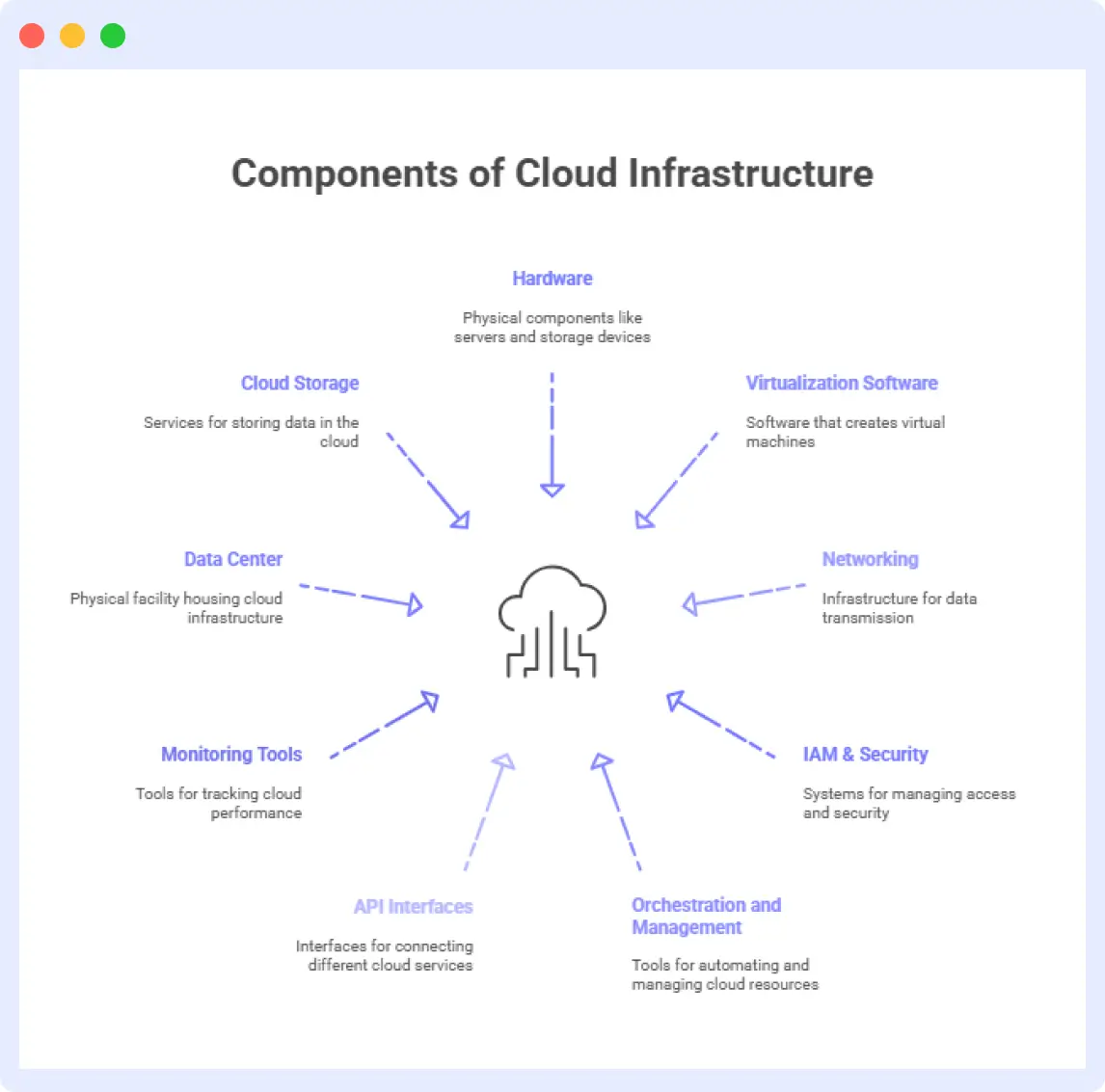1105x1092 pixels.
Task: Click the green maximize dot
Action: coord(113,36)
